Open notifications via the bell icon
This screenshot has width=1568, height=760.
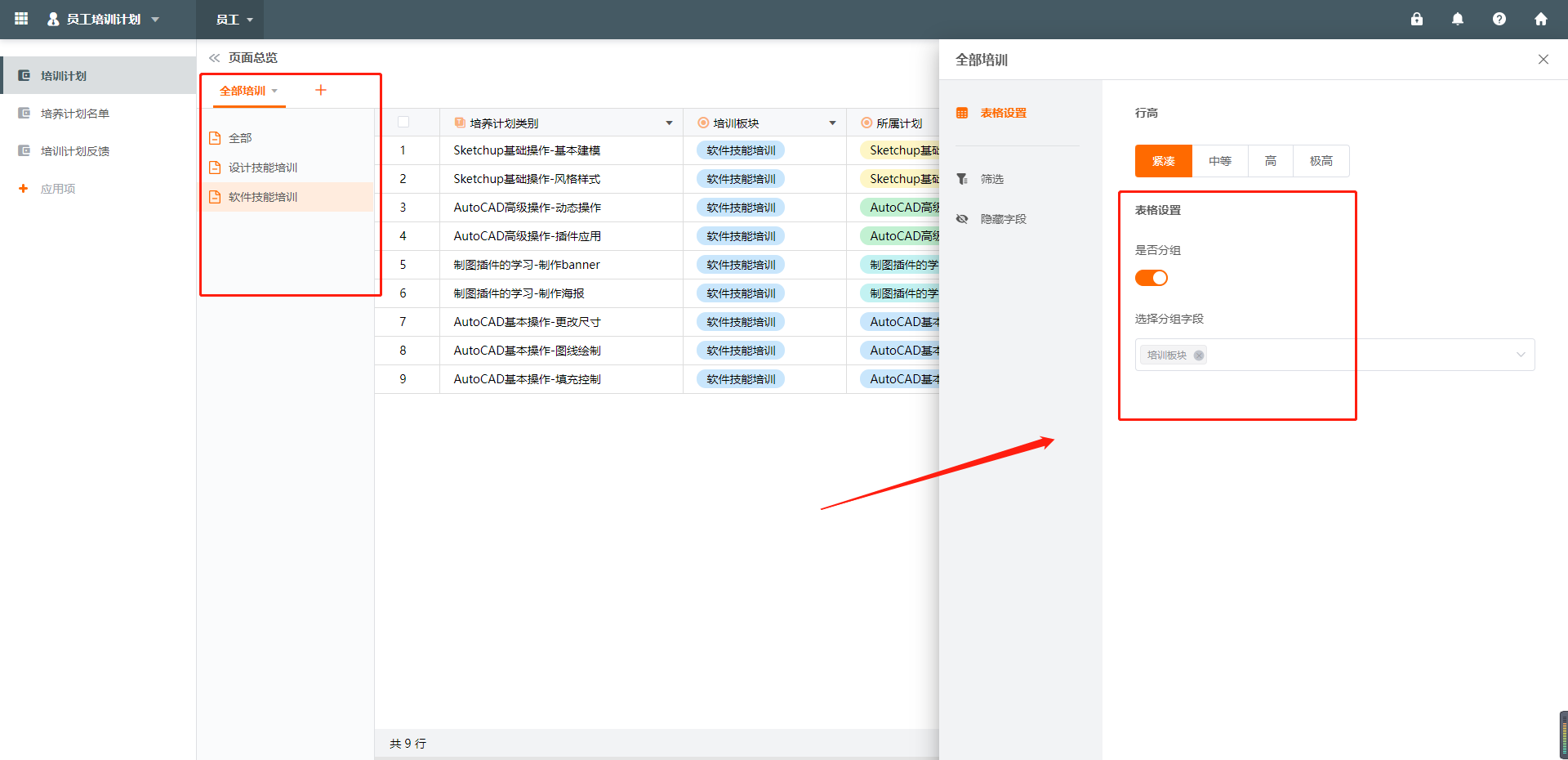click(1458, 19)
